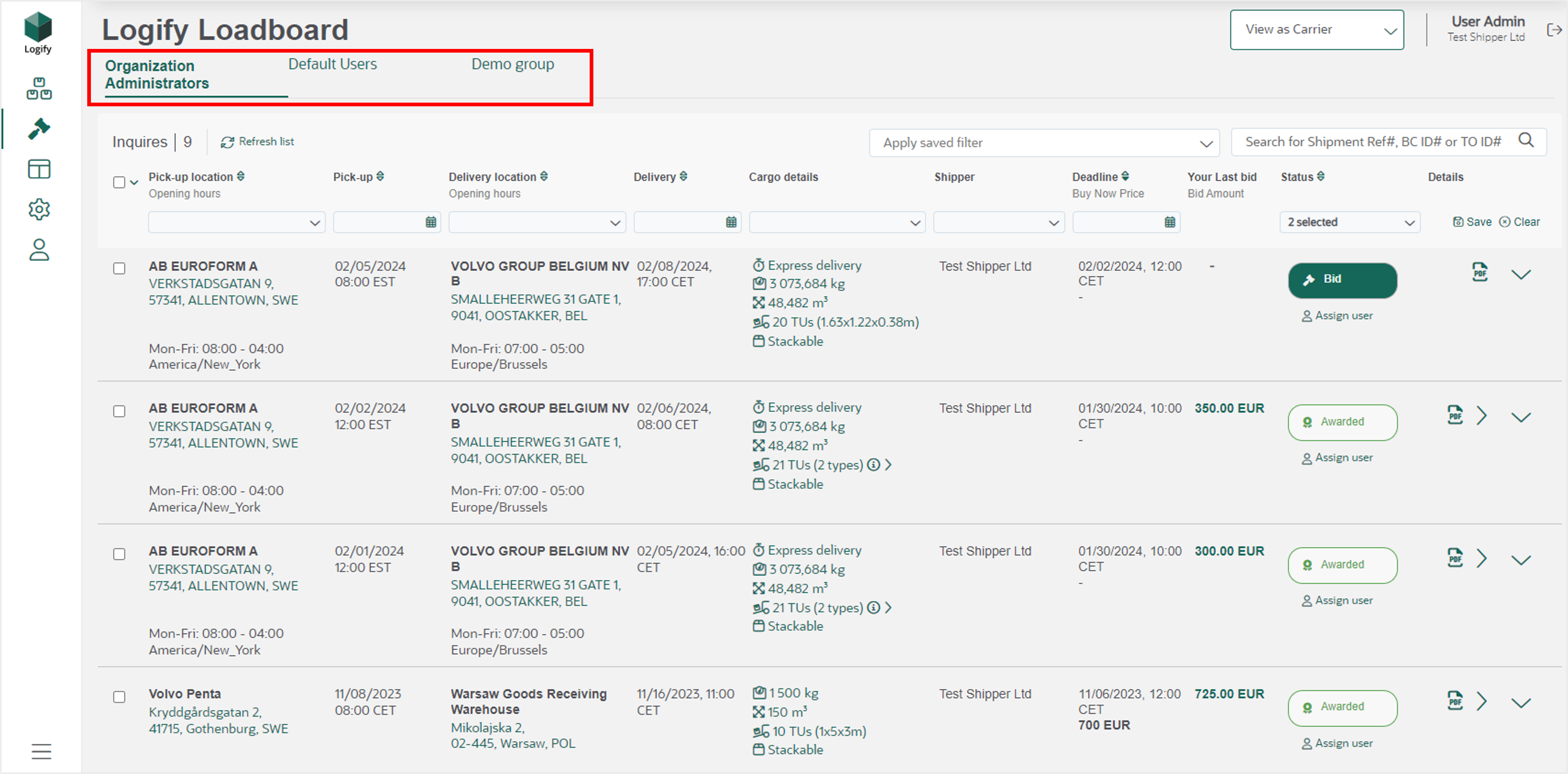
Task: Expand TU types arrow in 300.00 EUR row
Action: [889, 607]
